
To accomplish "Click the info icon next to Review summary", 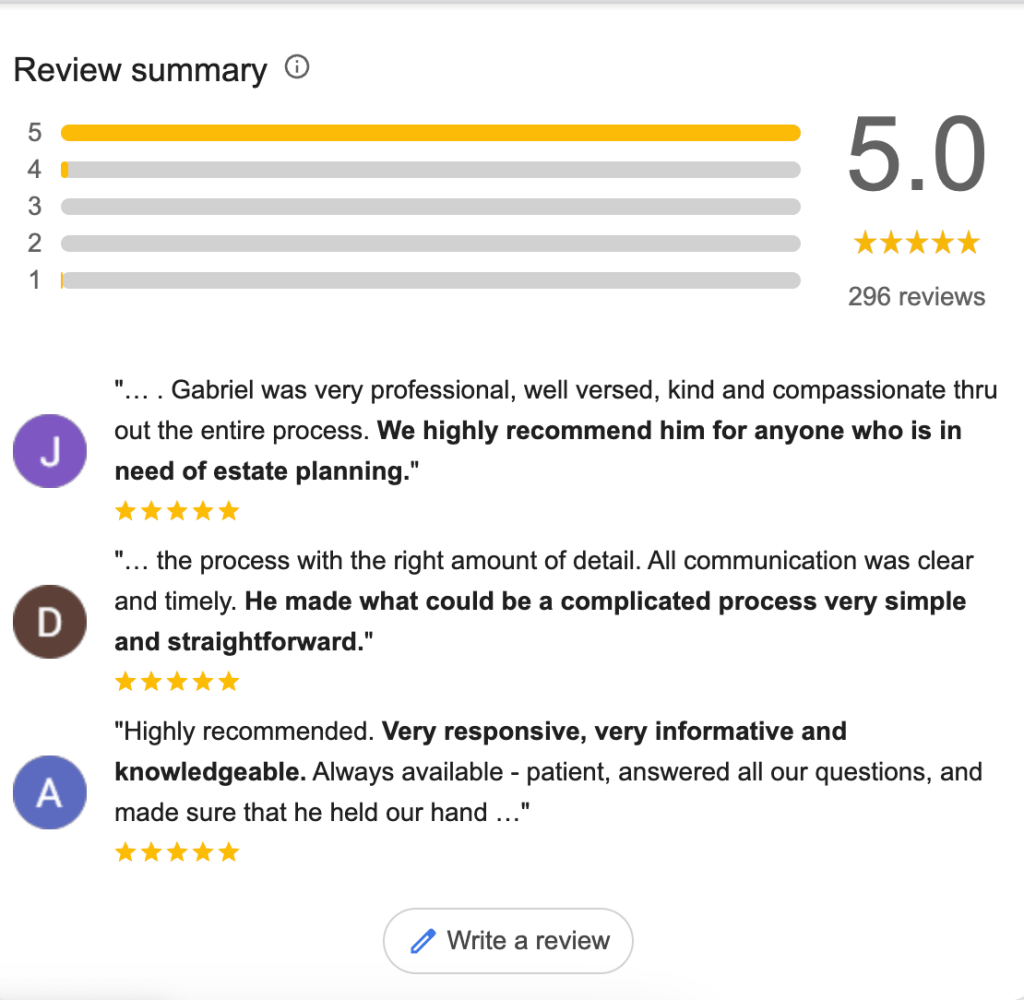I will point(295,68).
